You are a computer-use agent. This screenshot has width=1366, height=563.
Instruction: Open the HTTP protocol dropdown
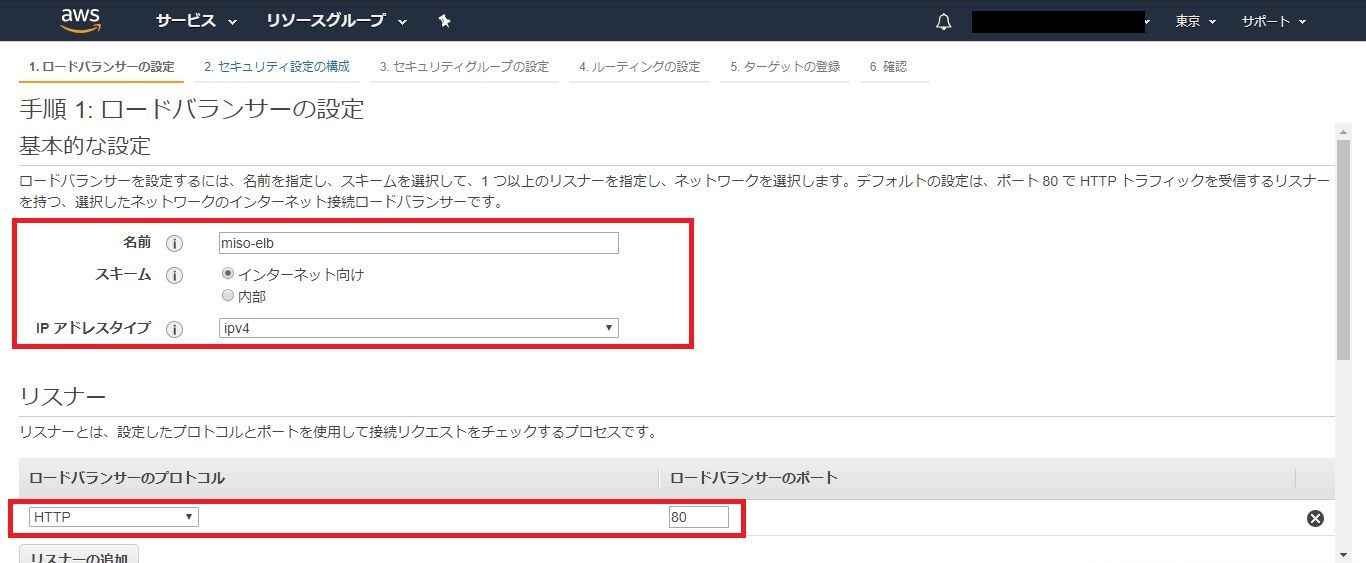[113, 517]
